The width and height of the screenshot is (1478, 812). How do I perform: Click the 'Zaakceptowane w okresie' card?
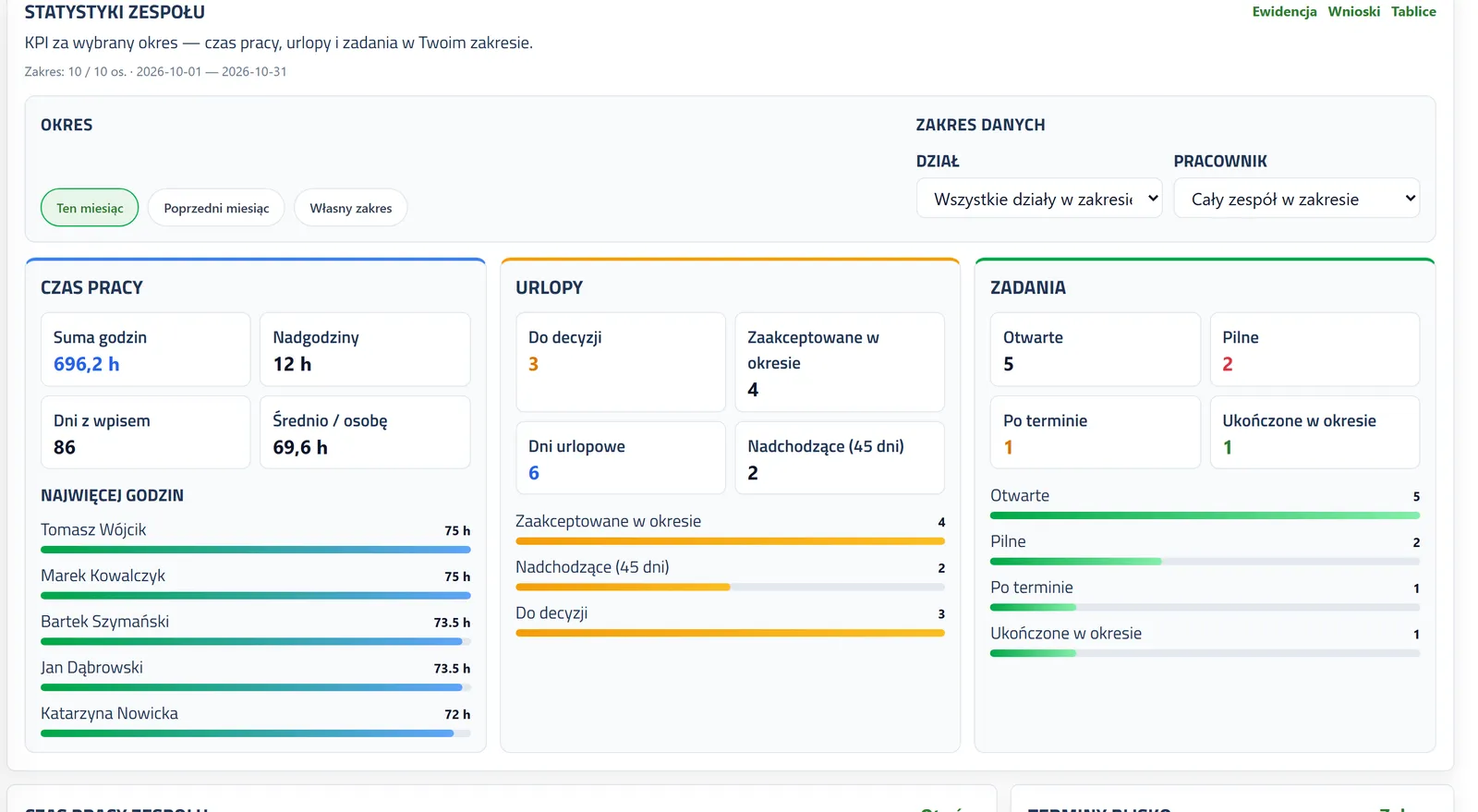point(840,362)
